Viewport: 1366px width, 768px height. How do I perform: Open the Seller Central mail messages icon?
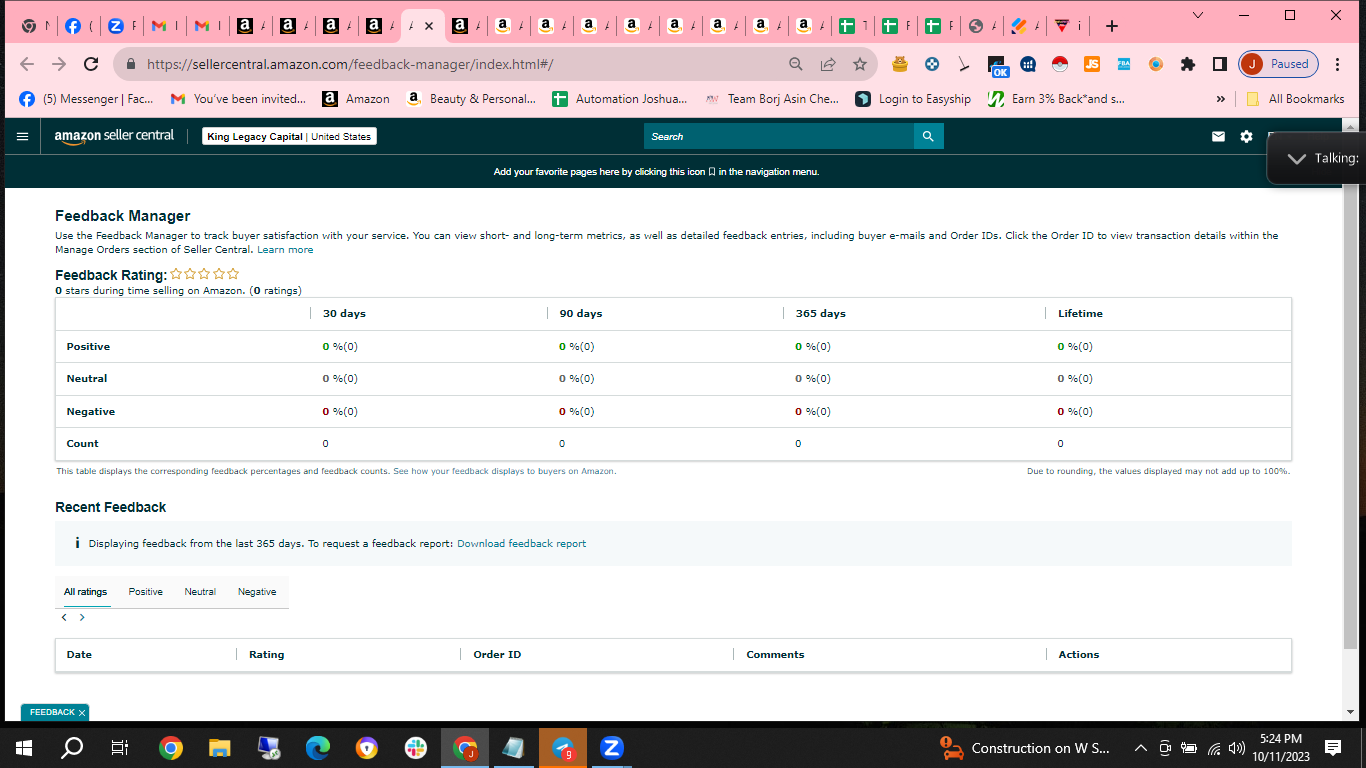click(x=1218, y=136)
